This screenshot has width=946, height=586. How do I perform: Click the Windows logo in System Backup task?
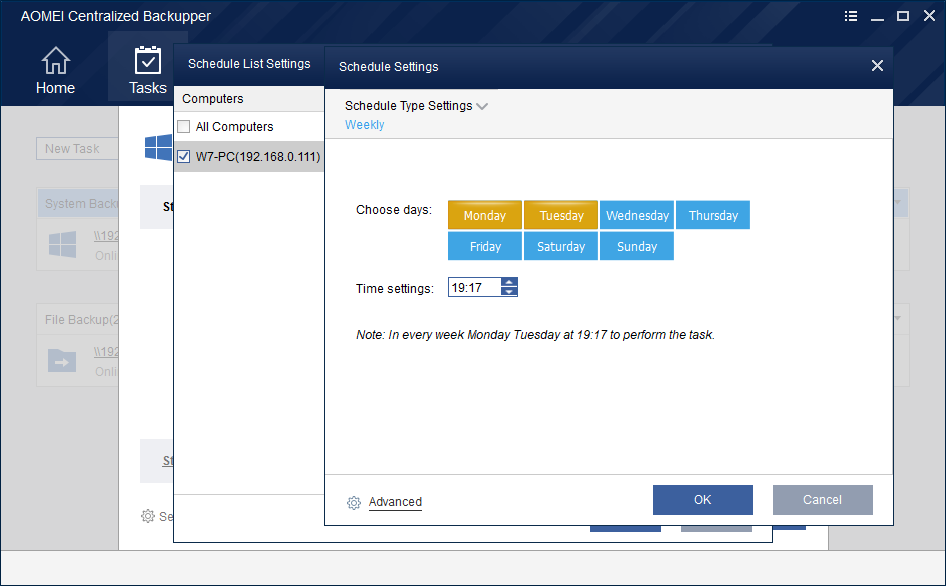pos(62,244)
